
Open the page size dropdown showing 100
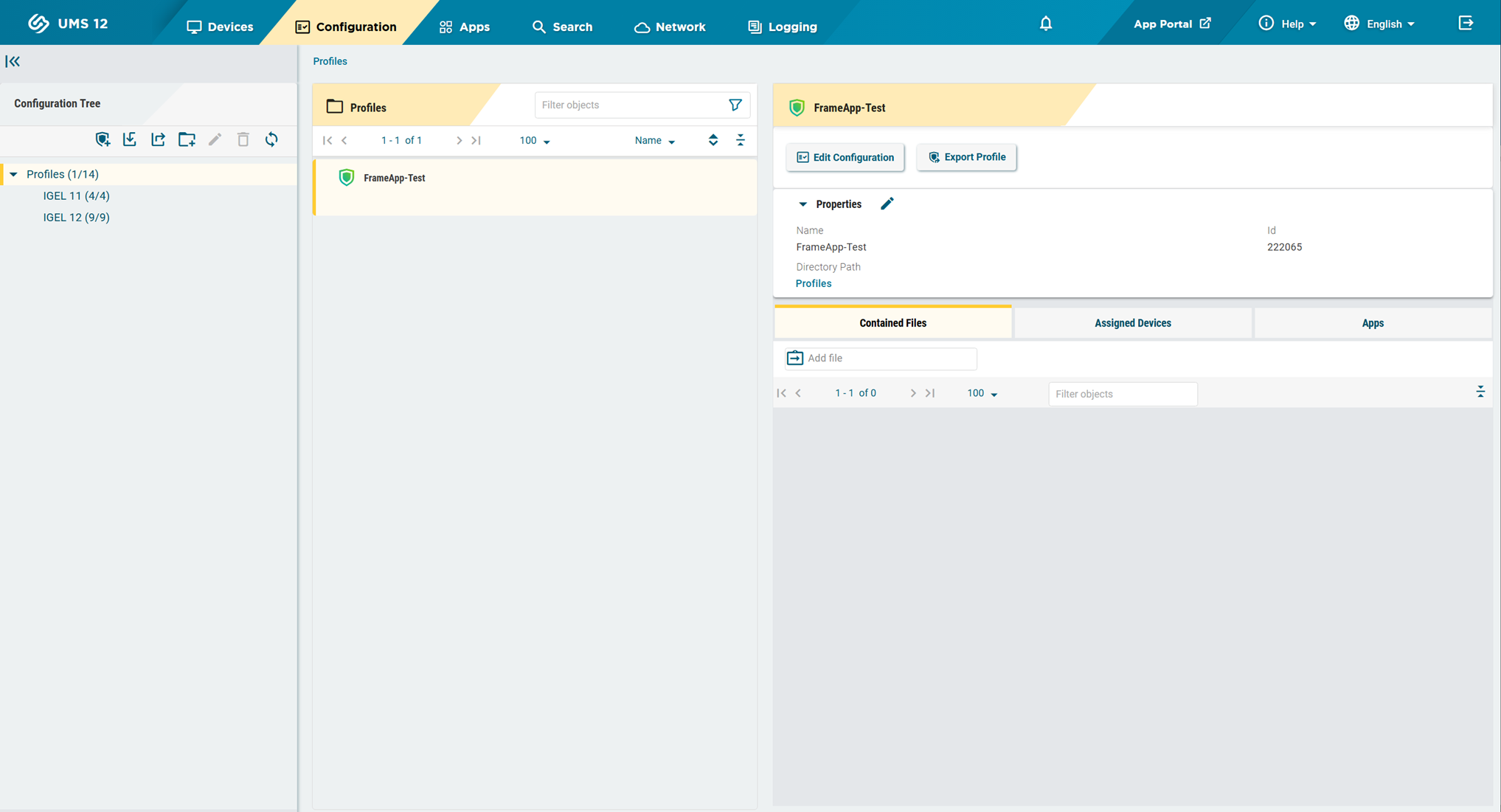[x=533, y=140]
